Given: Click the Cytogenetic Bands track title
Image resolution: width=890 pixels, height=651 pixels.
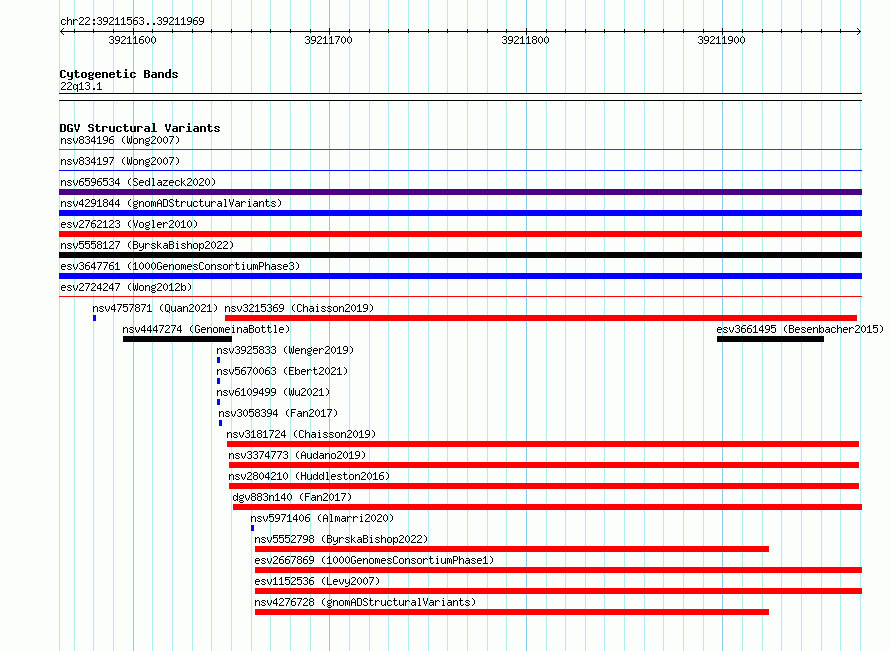Looking at the screenshot, I should [x=119, y=74].
